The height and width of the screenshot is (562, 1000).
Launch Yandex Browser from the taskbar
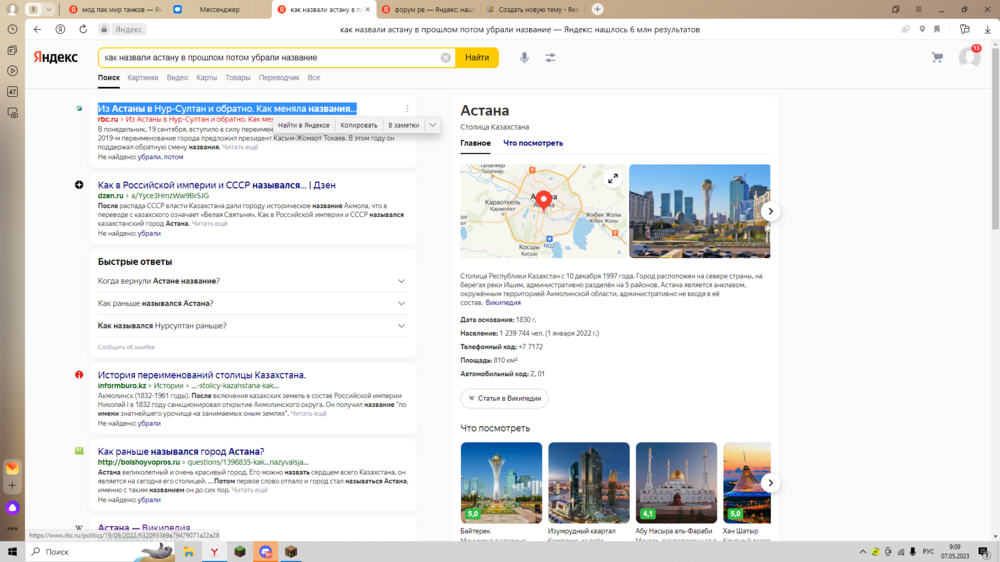214,552
